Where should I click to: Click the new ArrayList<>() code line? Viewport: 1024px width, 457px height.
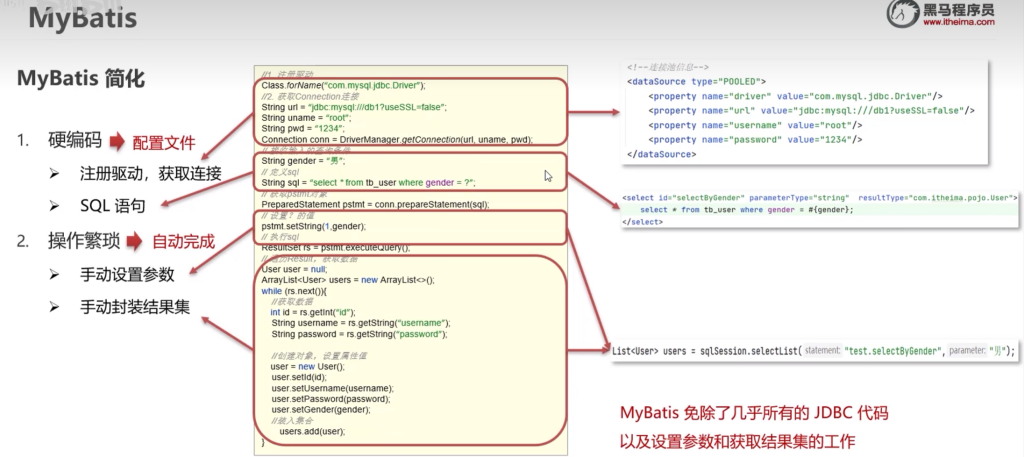[x=347, y=279]
